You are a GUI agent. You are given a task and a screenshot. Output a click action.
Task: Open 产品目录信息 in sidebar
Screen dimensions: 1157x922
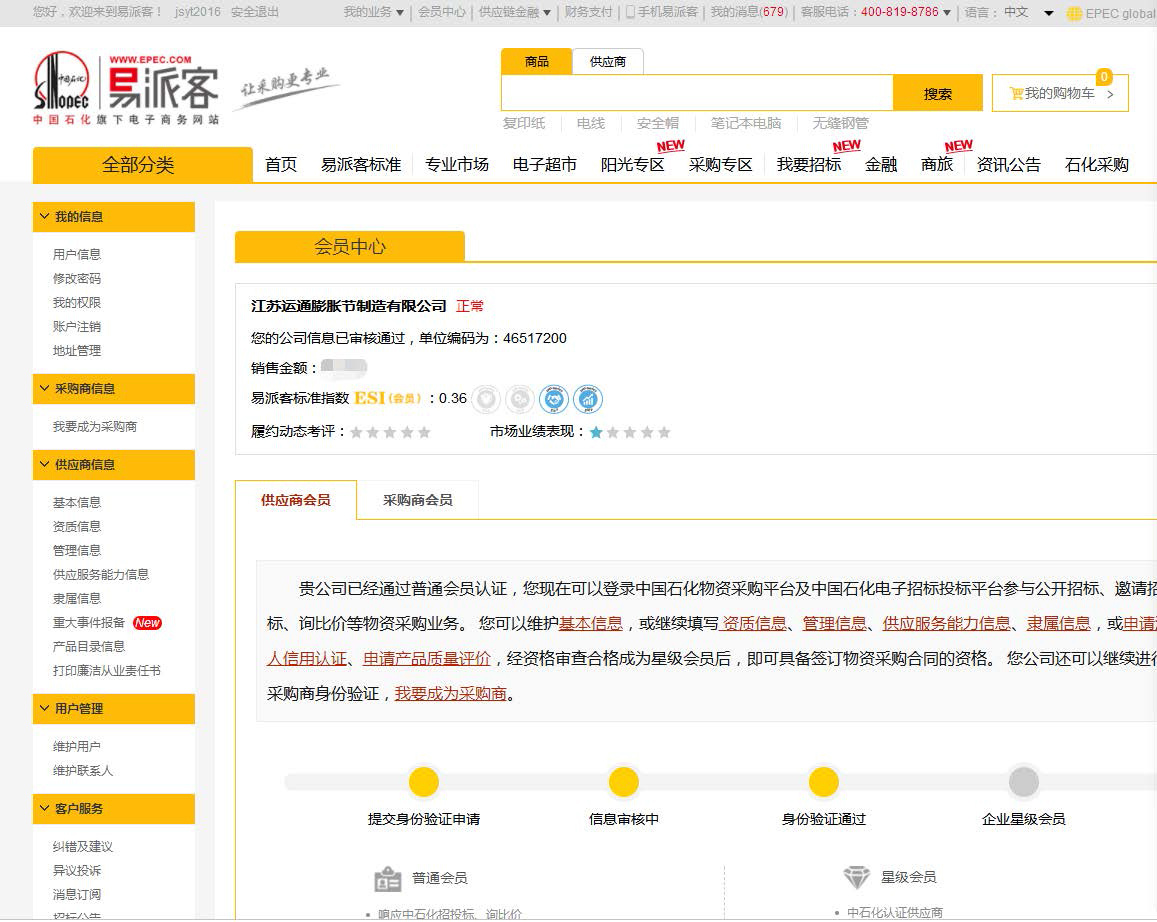pos(89,647)
